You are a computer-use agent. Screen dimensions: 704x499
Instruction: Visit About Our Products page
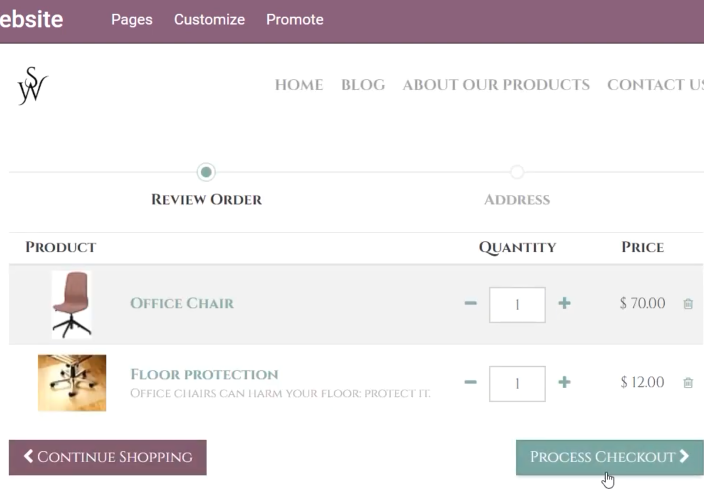(496, 85)
